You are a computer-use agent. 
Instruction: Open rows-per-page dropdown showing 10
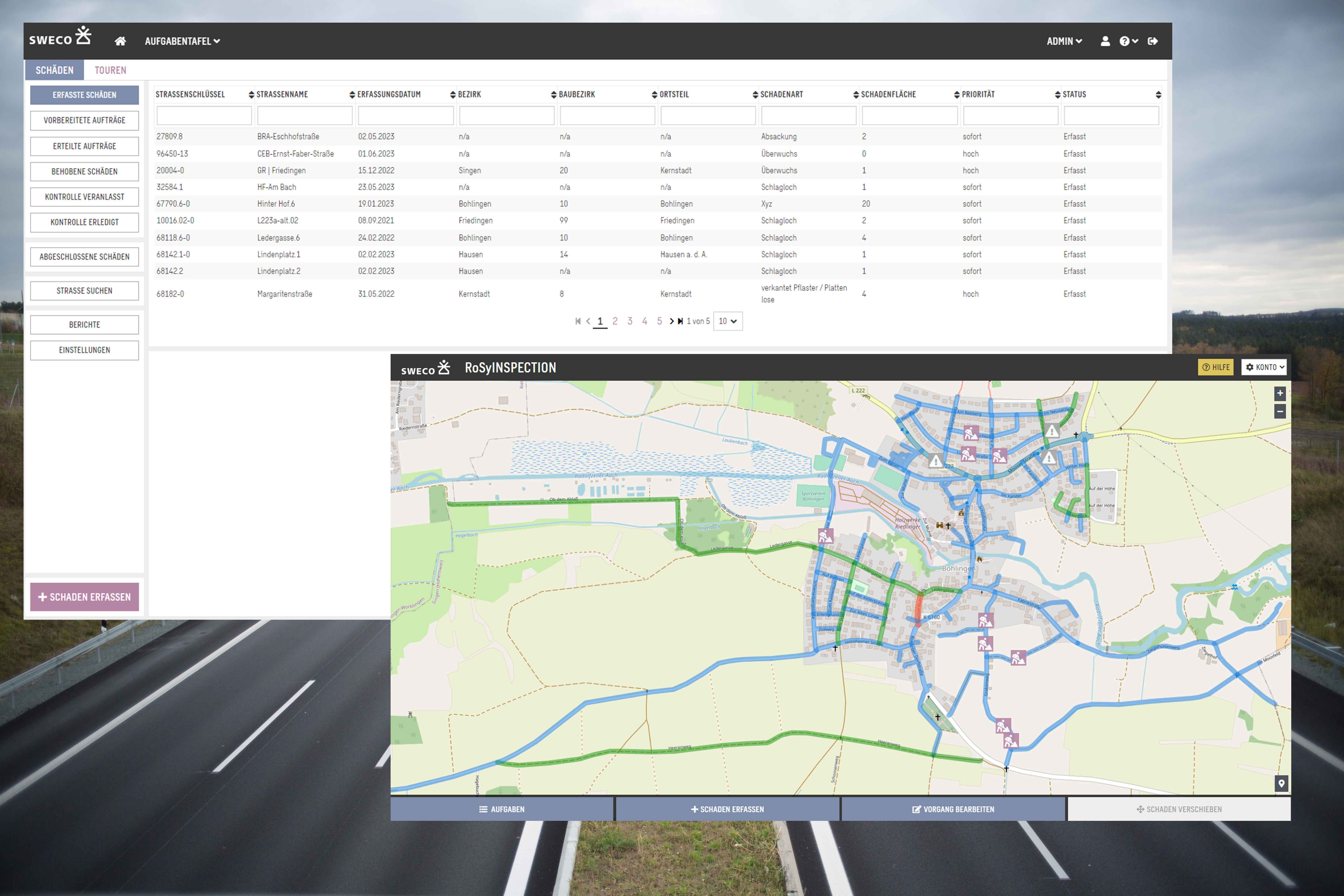click(728, 321)
